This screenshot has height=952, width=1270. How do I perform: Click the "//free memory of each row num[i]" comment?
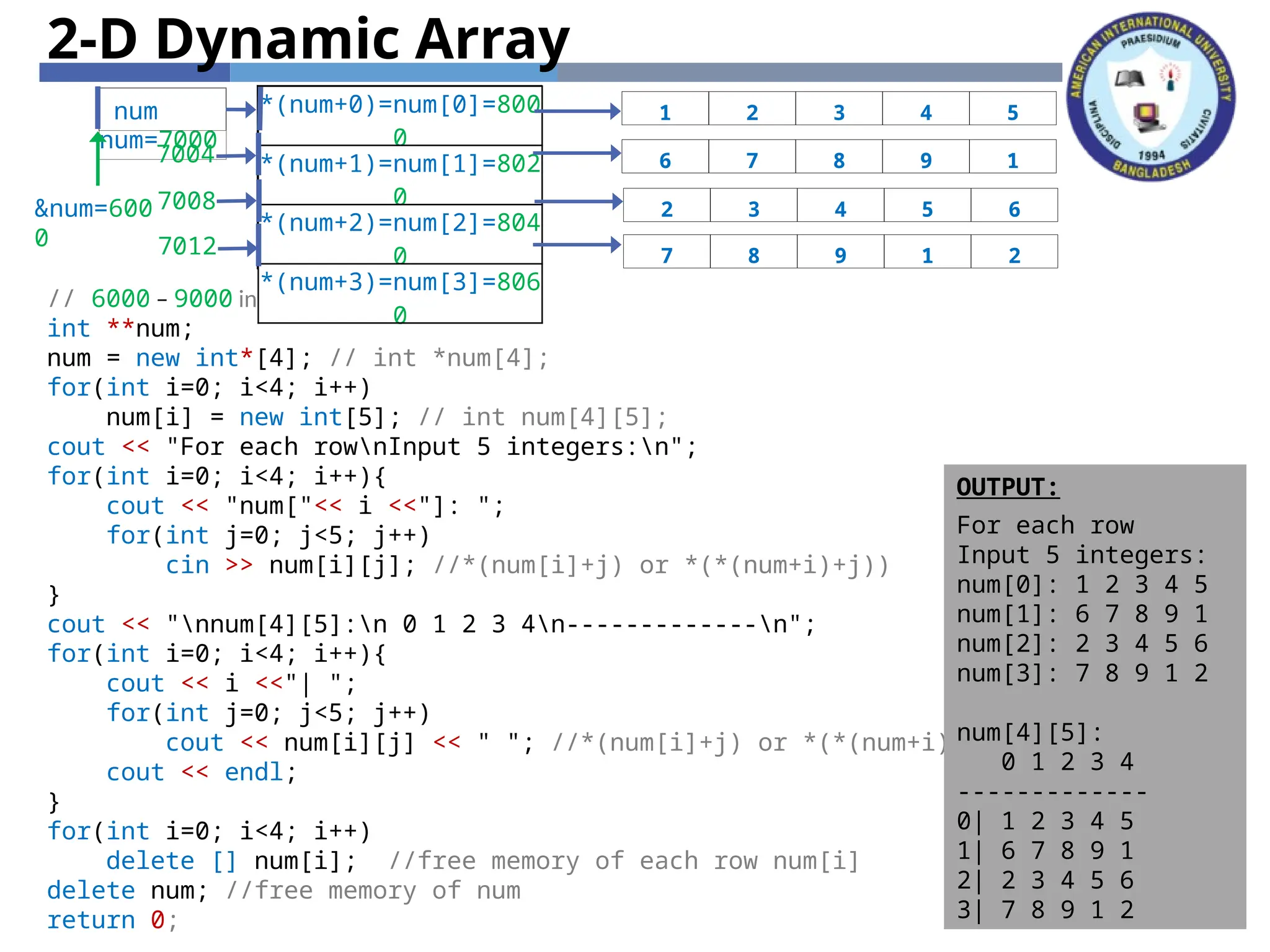click(624, 862)
